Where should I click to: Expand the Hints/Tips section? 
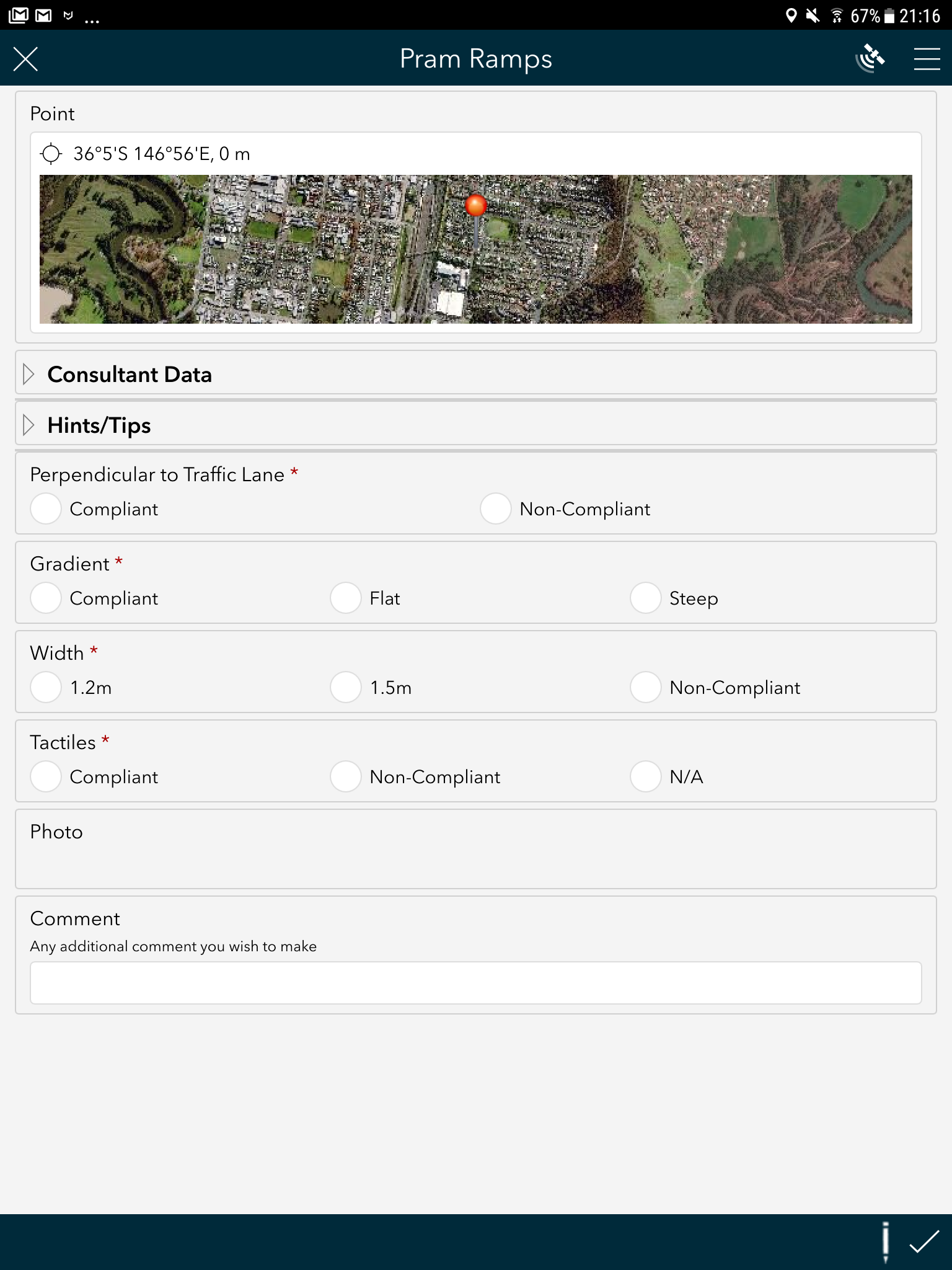pos(476,425)
